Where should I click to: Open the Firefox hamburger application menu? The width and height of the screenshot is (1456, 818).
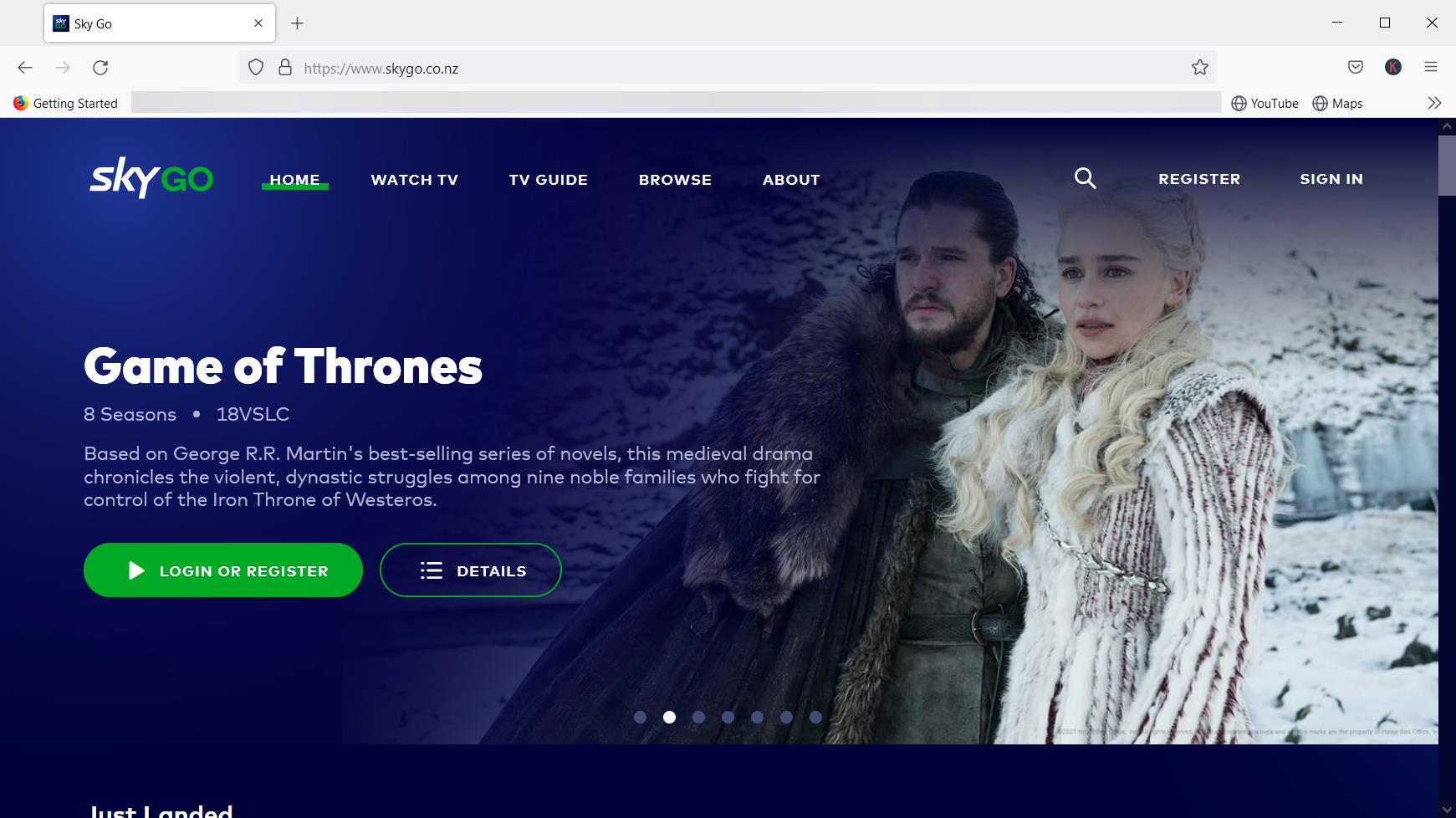pos(1431,68)
